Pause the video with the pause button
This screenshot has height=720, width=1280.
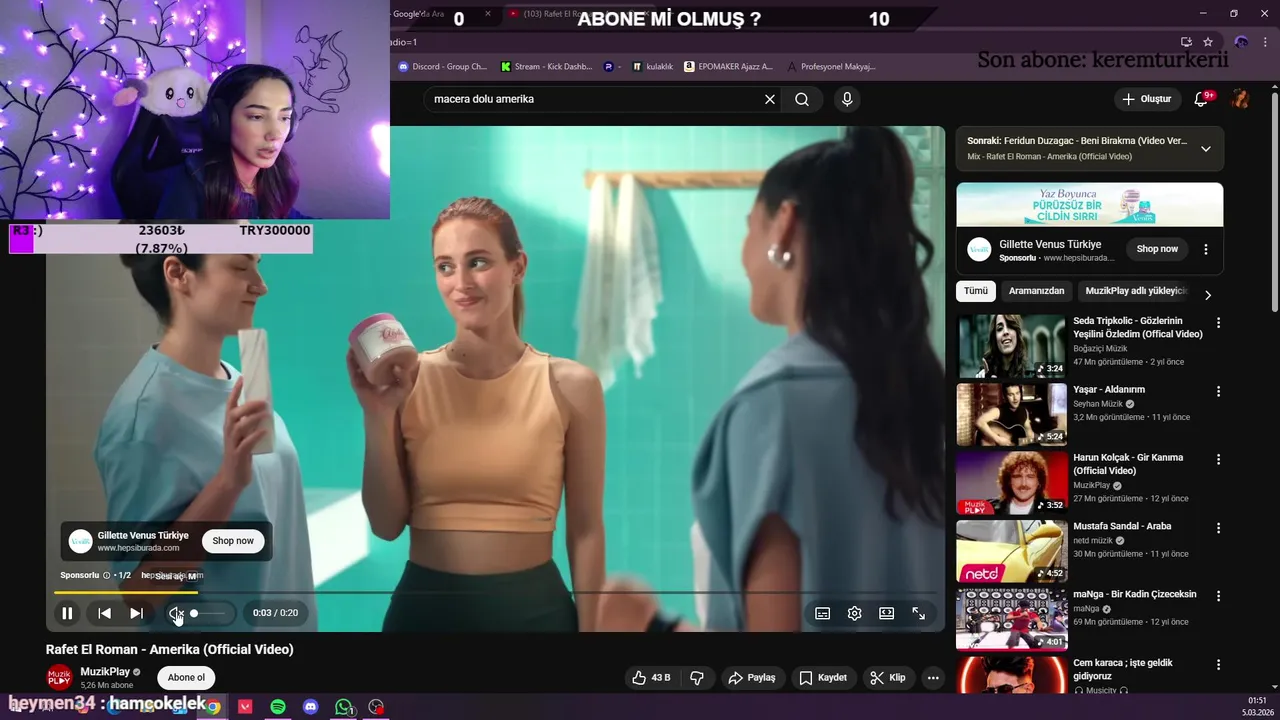pos(67,613)
